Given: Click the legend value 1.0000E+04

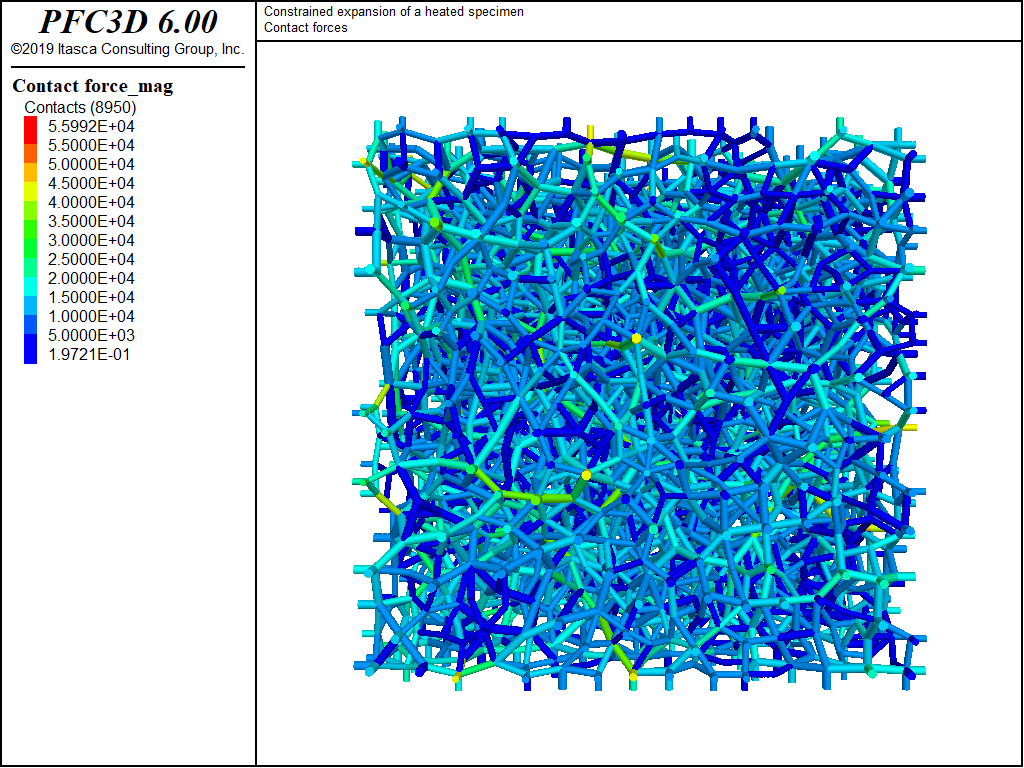Looking at the screenshot, I should 91,316.
